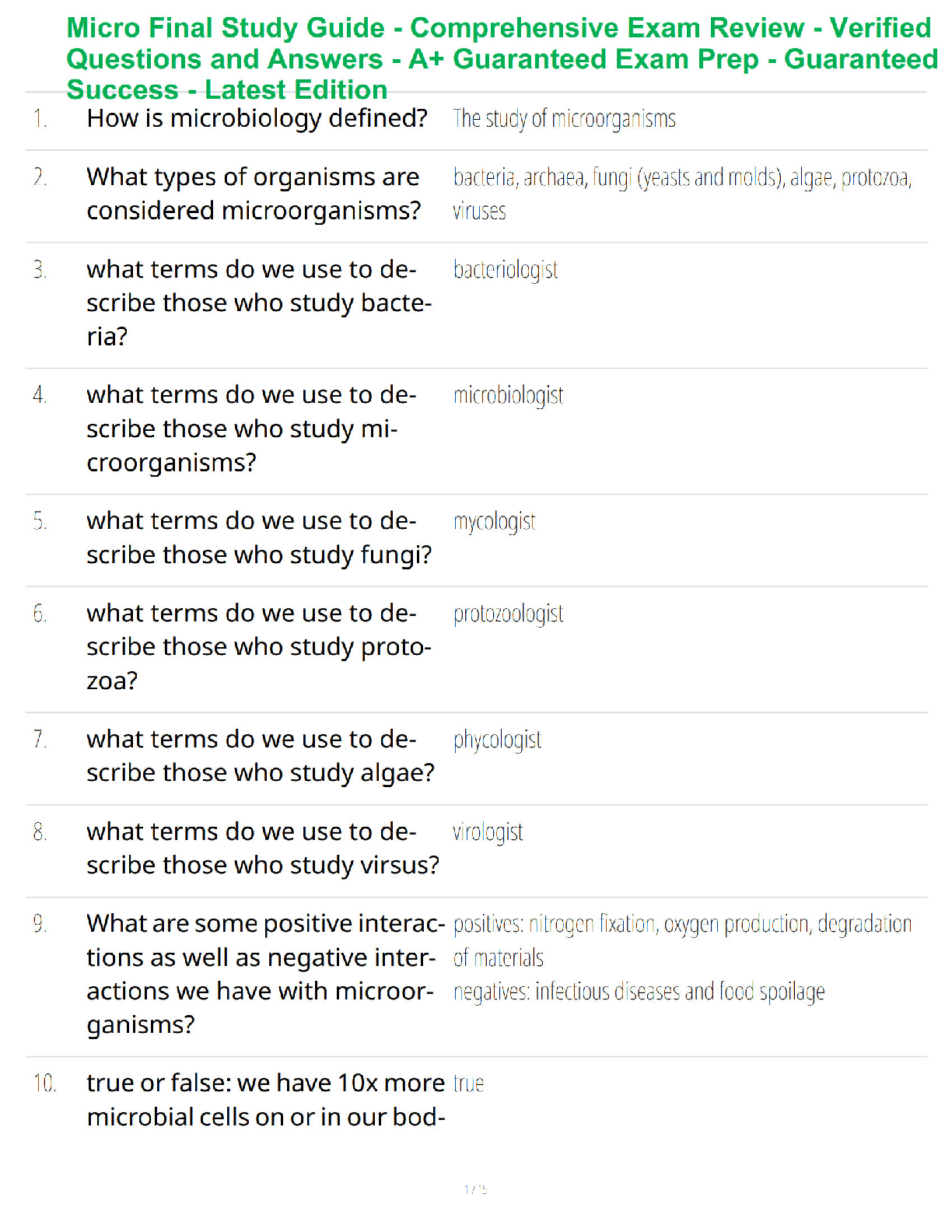The width and height of the screenshot is (952, 1232).
Task: Select question 9 about positive and negative interactions
Action: click(265, 974)
